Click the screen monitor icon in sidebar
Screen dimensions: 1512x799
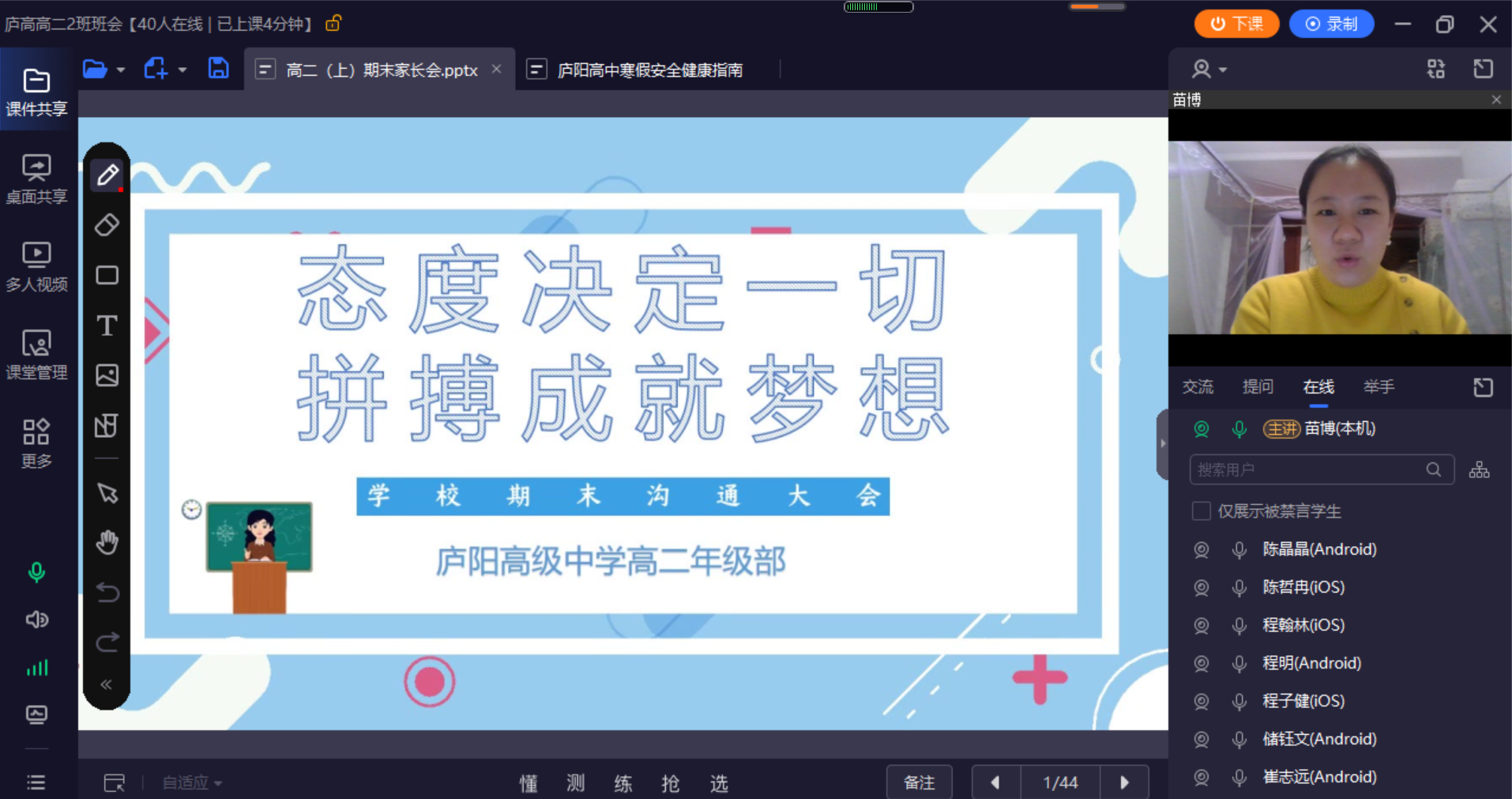tap(36, 715)
